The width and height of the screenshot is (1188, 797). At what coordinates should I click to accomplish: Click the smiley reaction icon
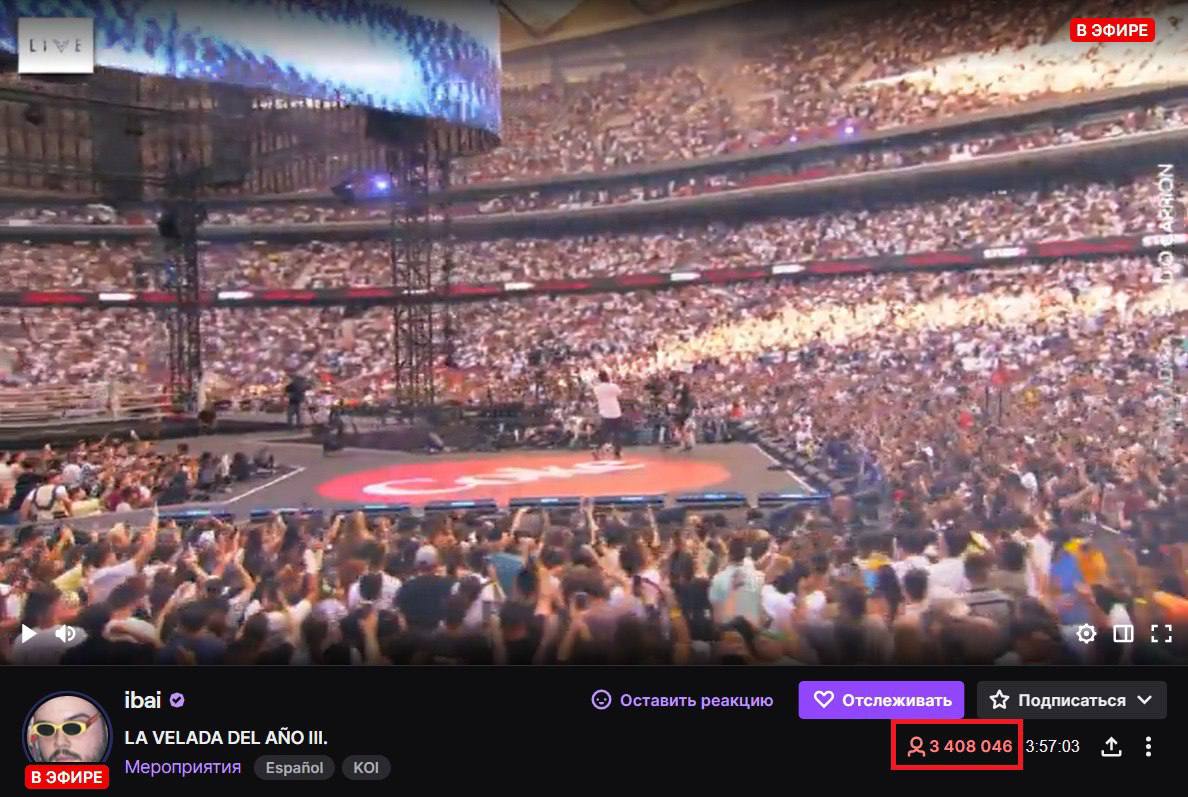(x=601, y=700)
